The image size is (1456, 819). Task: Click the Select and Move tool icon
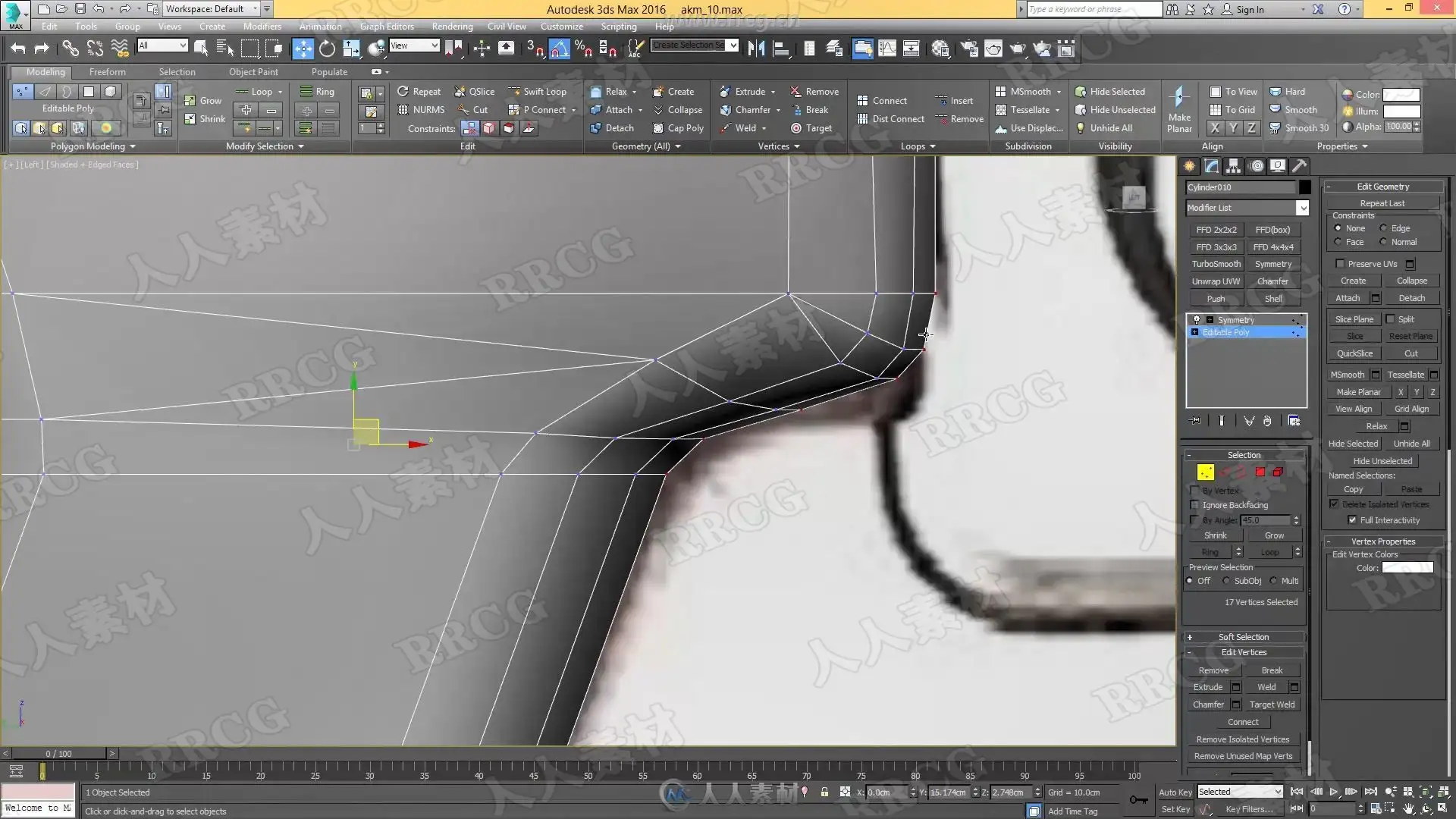pos(303,49)
